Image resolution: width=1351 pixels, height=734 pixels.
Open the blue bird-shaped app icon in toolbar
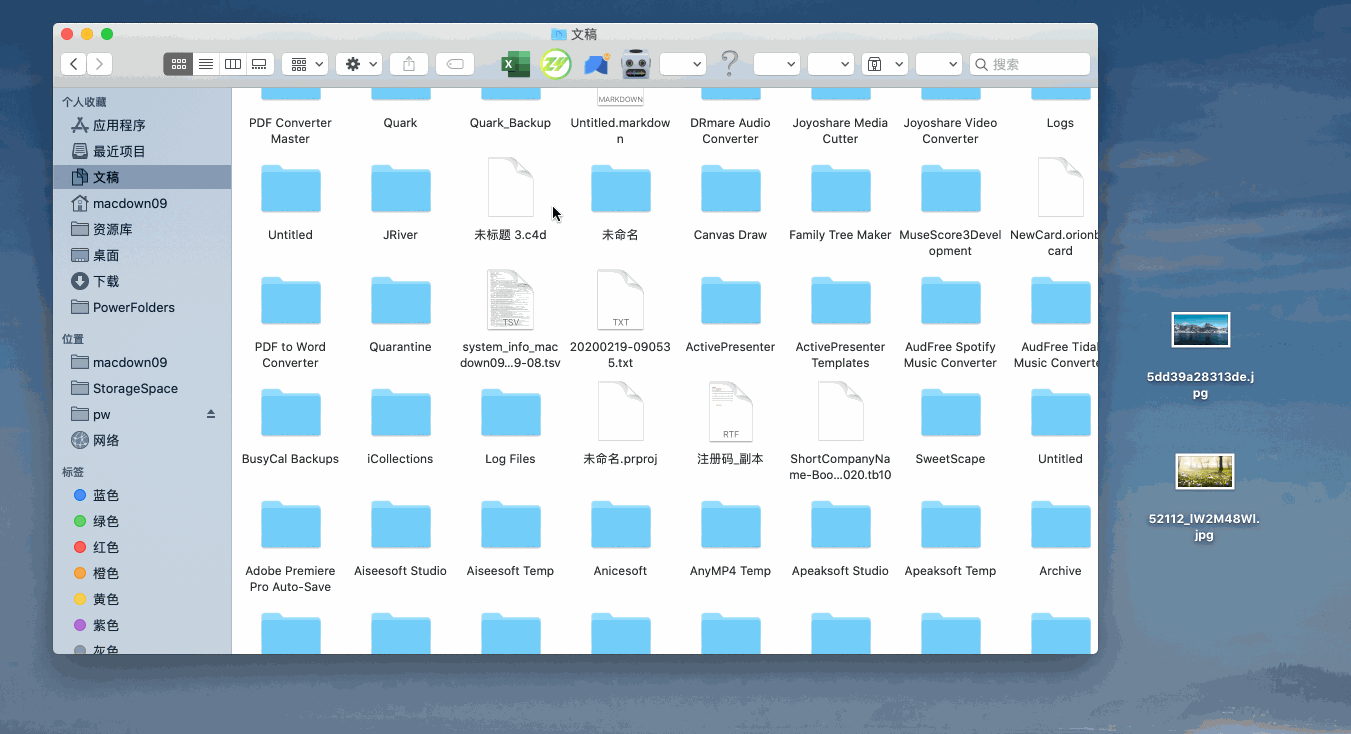tap(597, 64)
